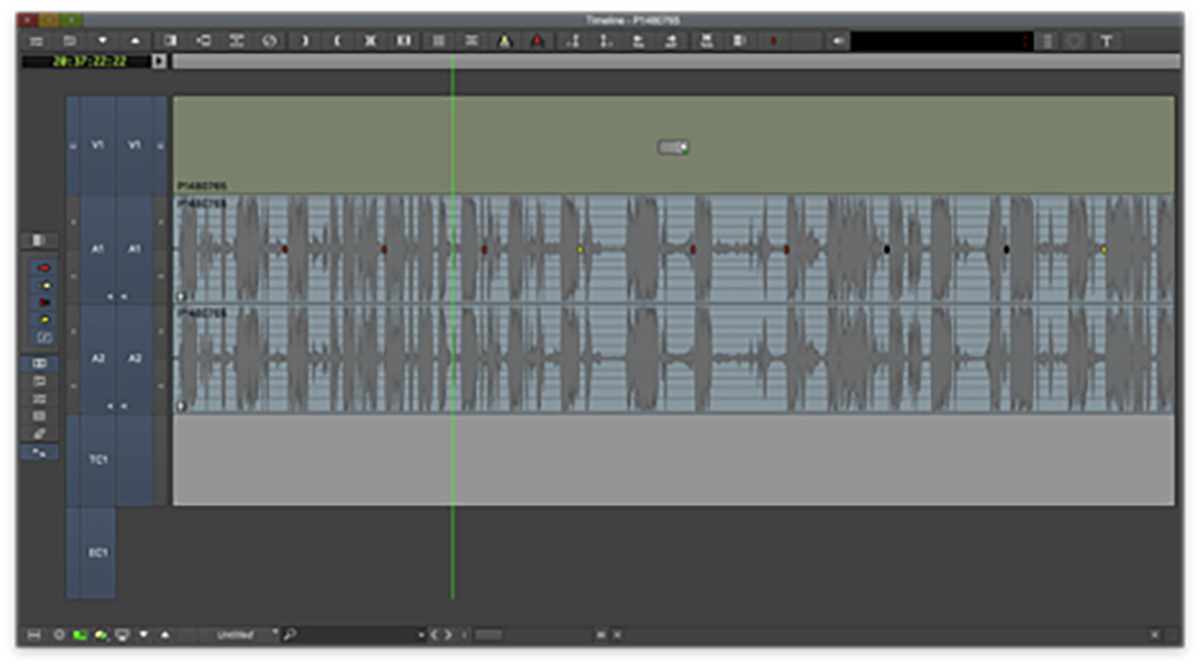Close the timeline window with red button

tap(28, 19)
